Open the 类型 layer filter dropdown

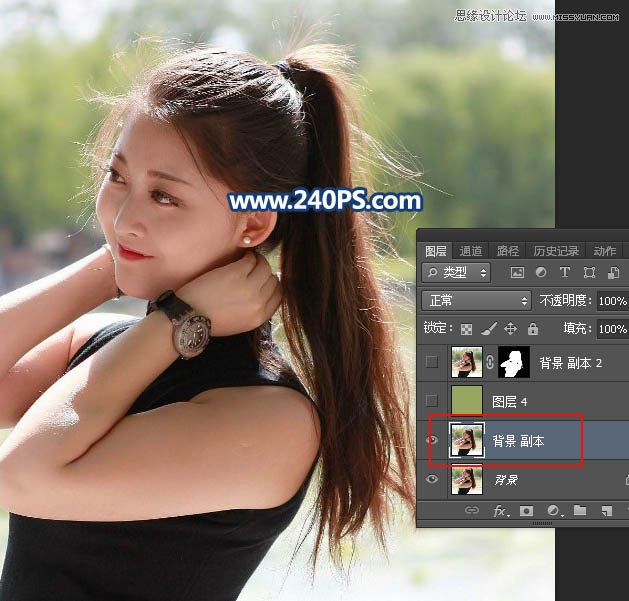coord(456,273)
